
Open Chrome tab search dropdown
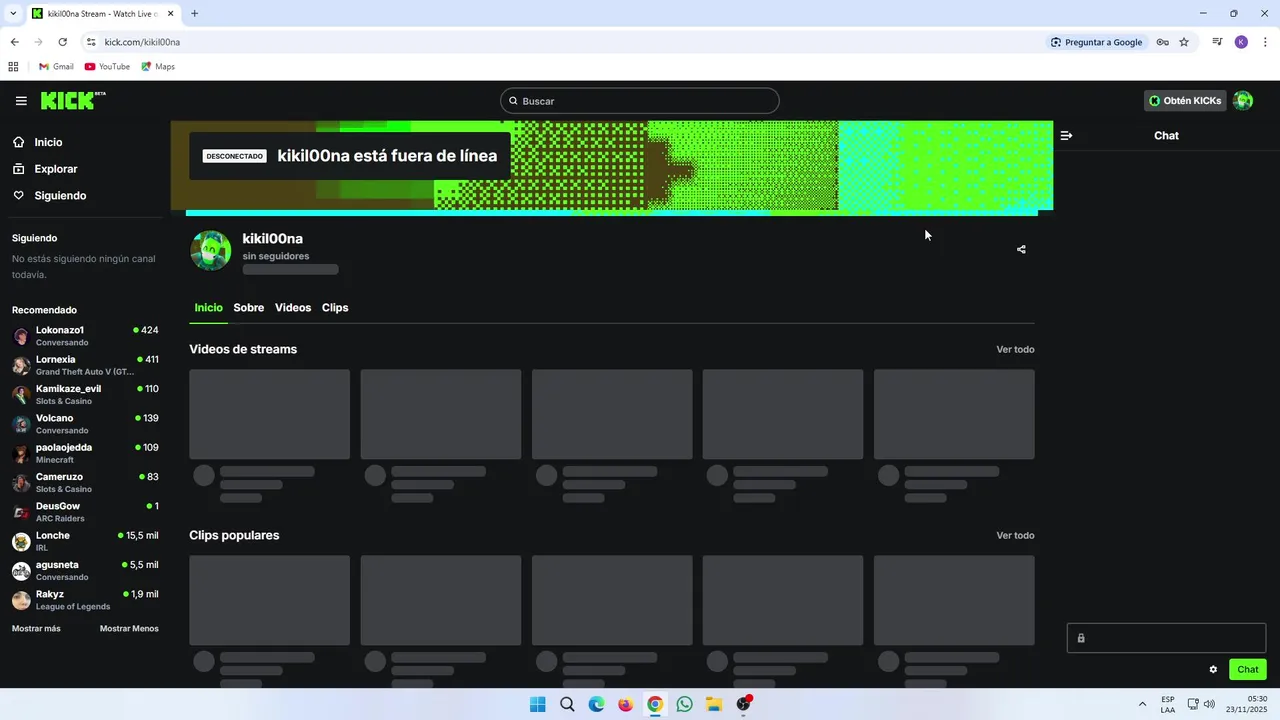(x=13, y=13)
